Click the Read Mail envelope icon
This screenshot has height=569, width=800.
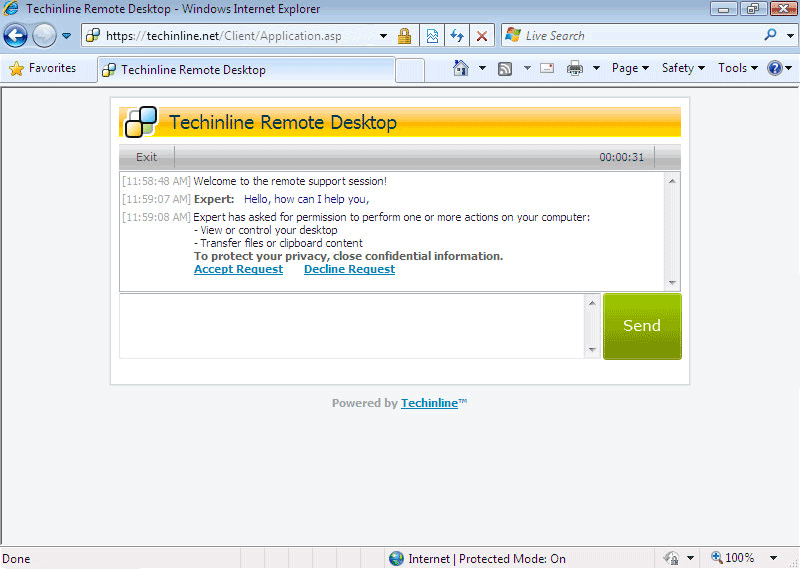(547, 68)
